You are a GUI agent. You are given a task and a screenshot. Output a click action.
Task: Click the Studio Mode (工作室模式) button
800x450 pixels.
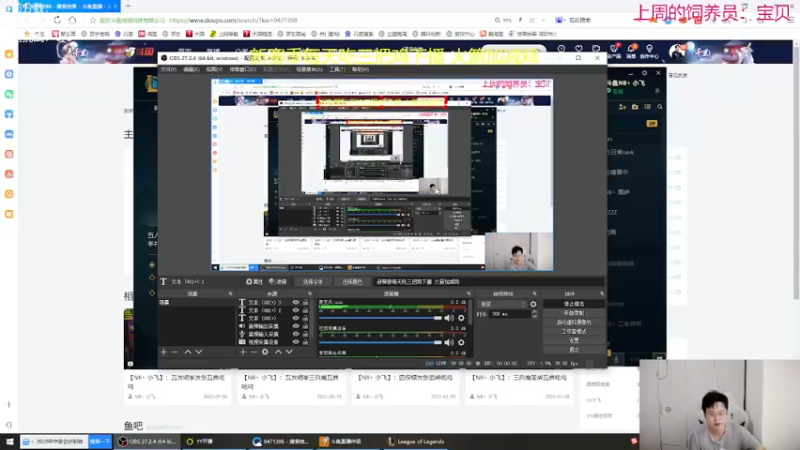tap(573, 332)
